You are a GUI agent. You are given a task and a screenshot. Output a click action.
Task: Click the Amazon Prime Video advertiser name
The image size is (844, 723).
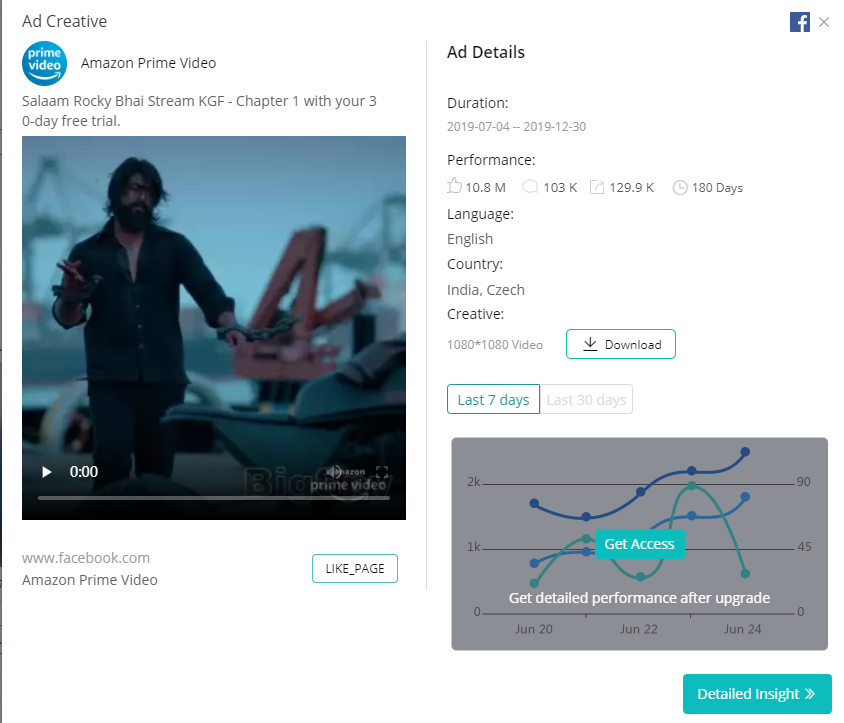pyautogui.click(x=149, y=63)
